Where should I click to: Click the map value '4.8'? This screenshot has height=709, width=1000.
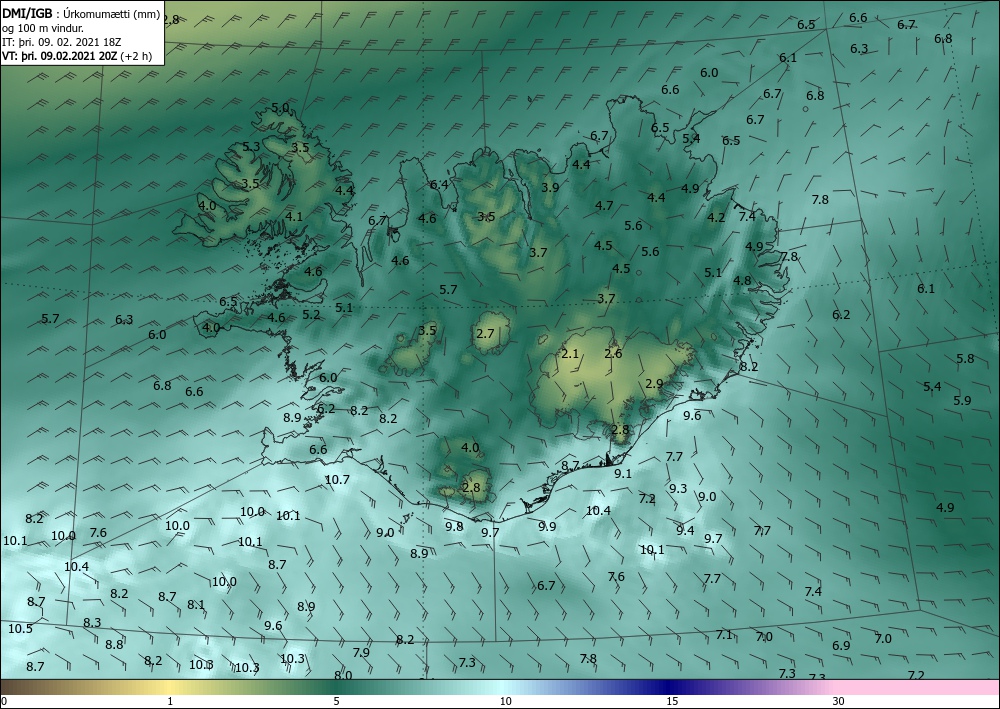point(742,281)
